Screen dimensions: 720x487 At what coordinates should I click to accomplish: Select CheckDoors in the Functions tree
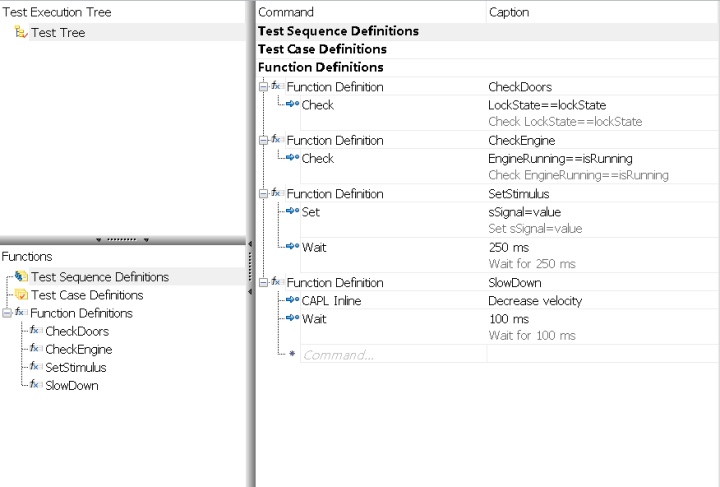77,331
